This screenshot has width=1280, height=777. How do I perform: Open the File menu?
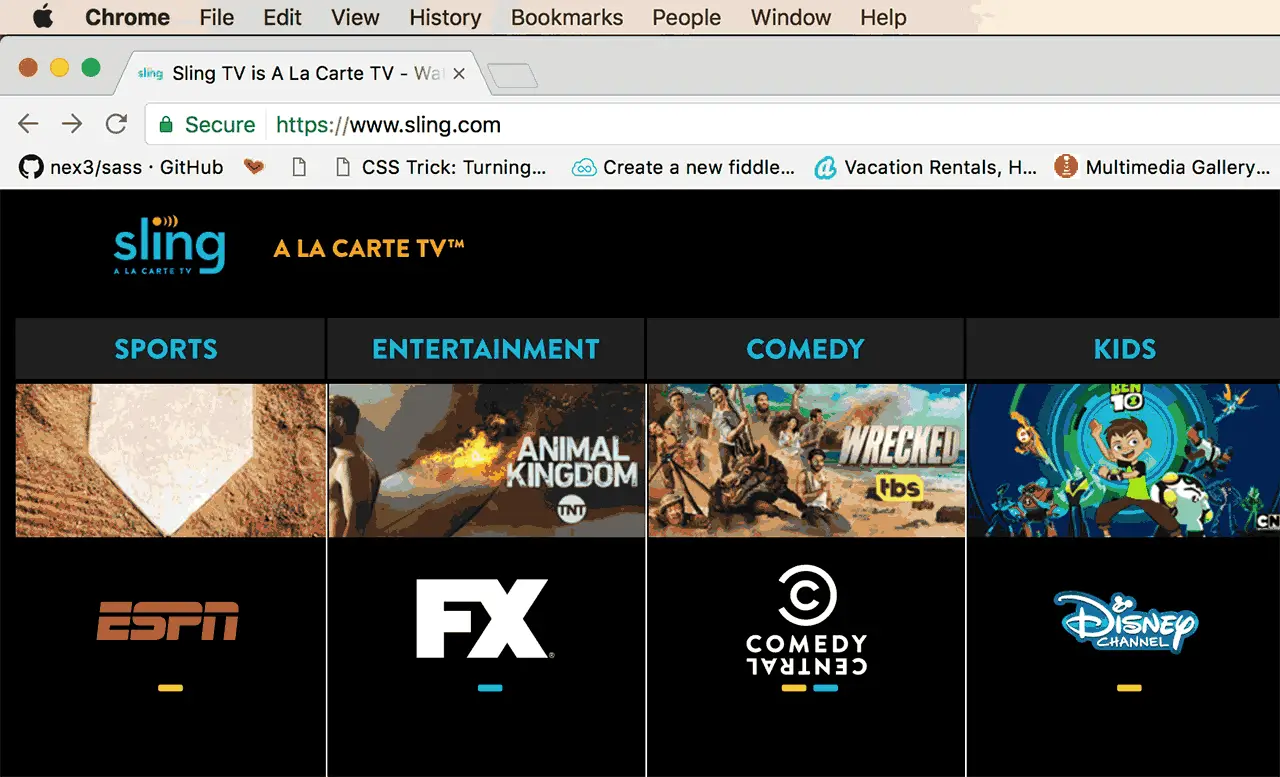tap(216, 17)
